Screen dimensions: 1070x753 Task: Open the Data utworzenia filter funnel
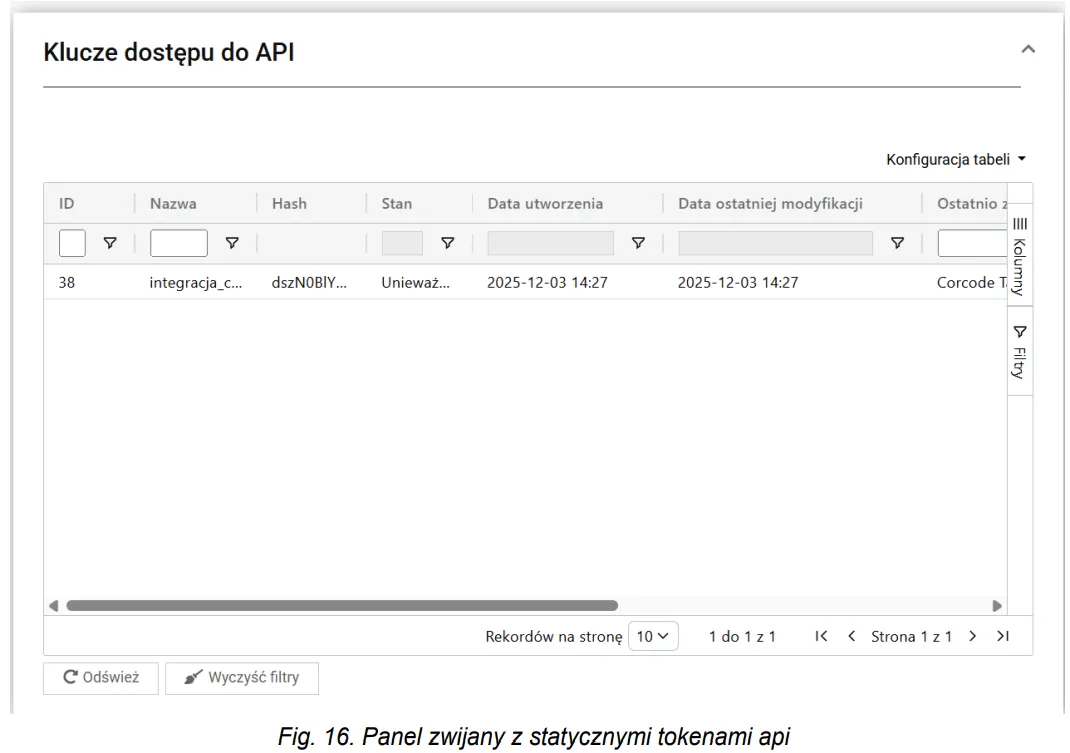coord(637,243)
